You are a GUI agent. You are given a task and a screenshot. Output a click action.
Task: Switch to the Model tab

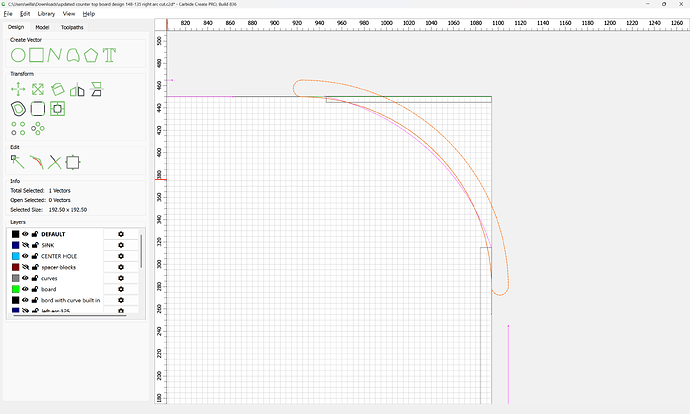coord(42,27)
